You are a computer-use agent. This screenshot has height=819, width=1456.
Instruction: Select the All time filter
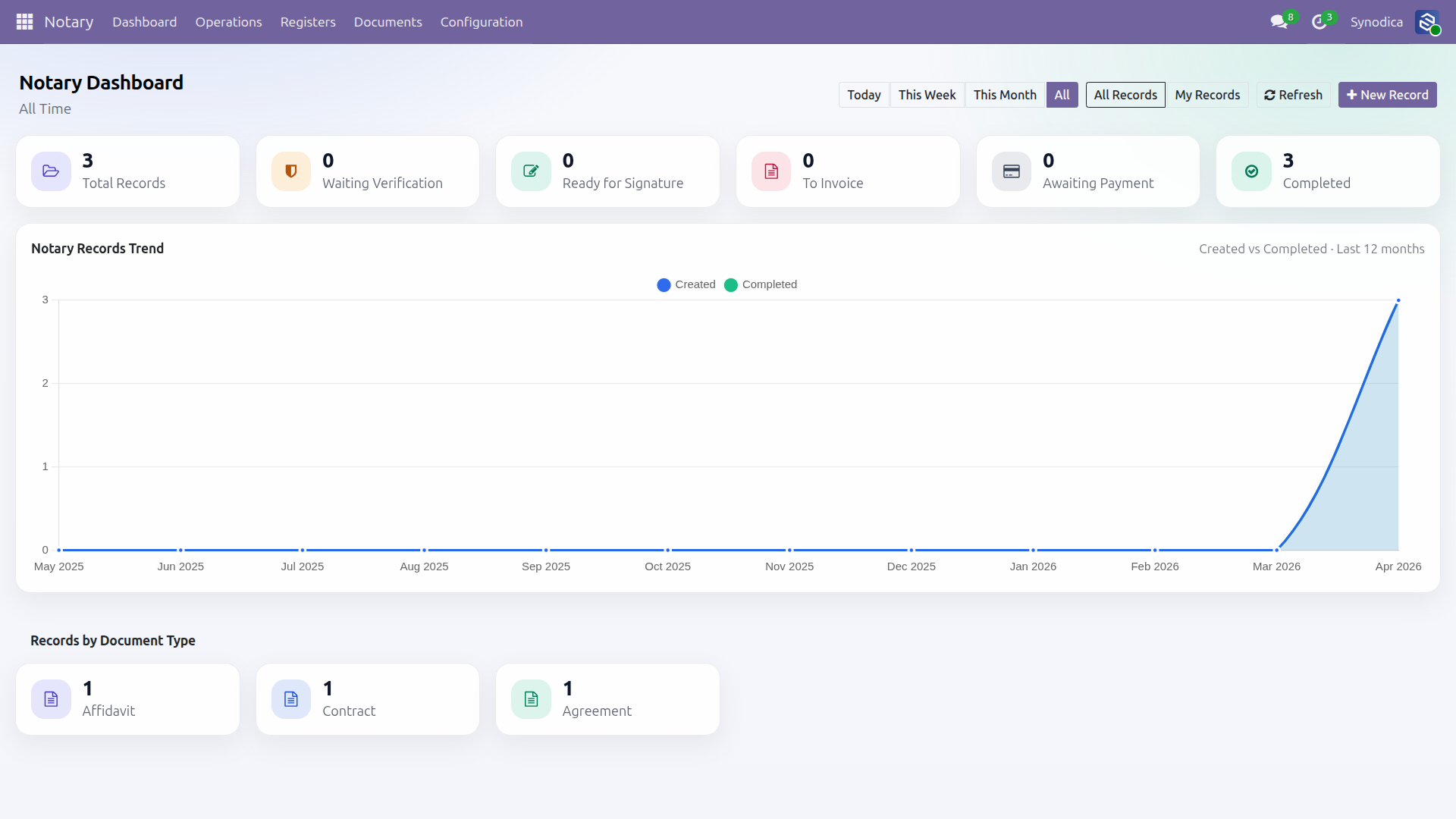[x=1062, y=95]
